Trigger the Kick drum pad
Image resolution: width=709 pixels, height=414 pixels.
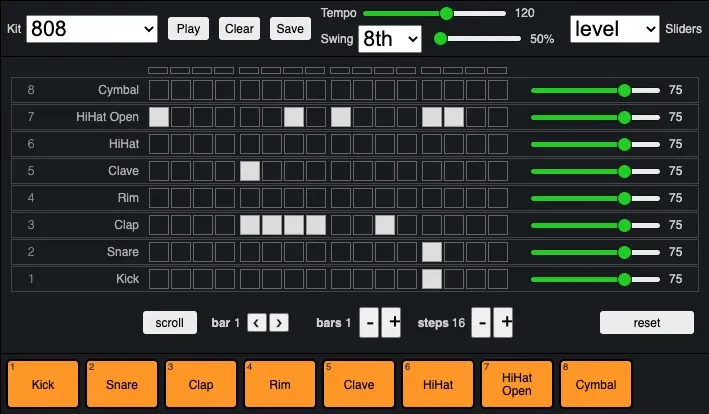(43, 384)
